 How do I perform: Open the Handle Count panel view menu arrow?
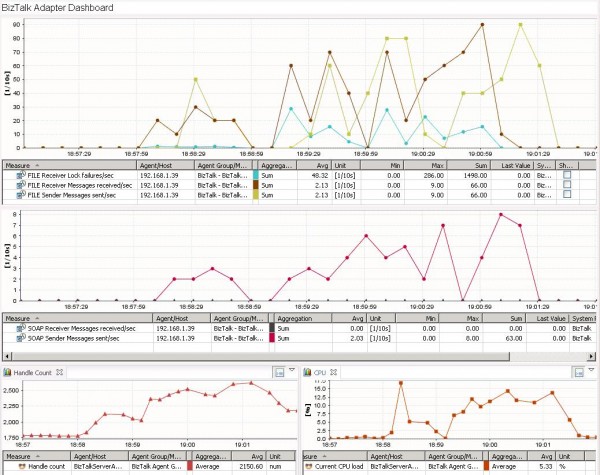click(292, 370)
